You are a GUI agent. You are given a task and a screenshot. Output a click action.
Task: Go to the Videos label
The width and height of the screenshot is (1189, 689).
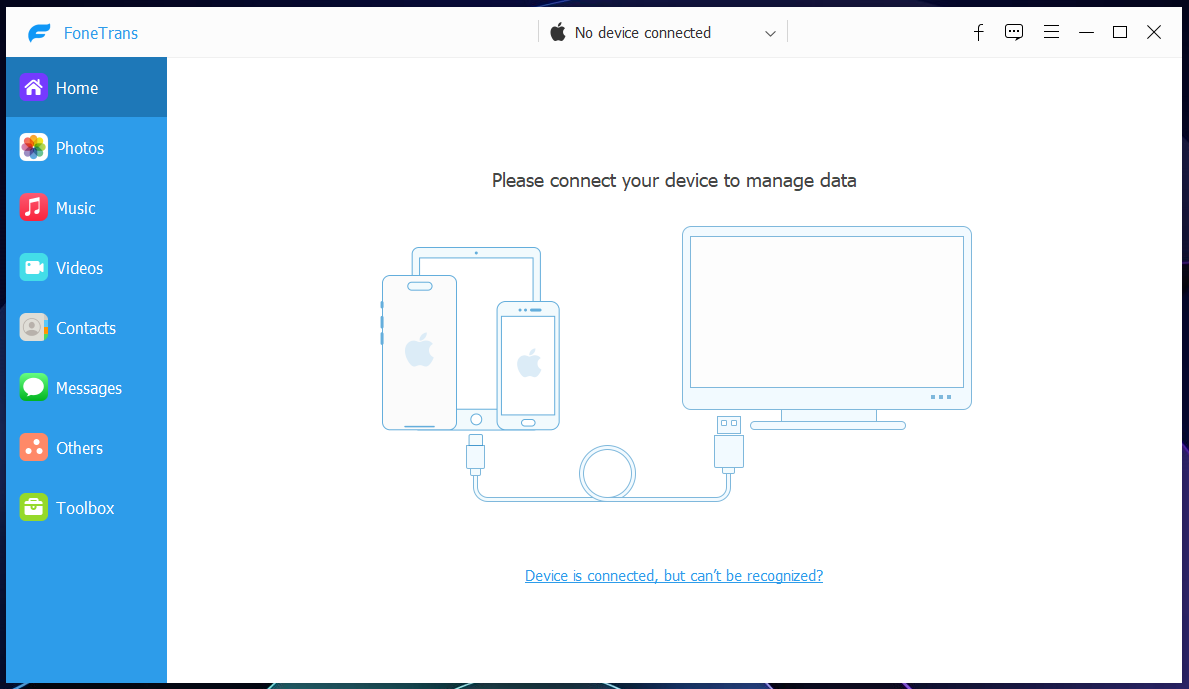pyautogui.click(x=80, y=268)
